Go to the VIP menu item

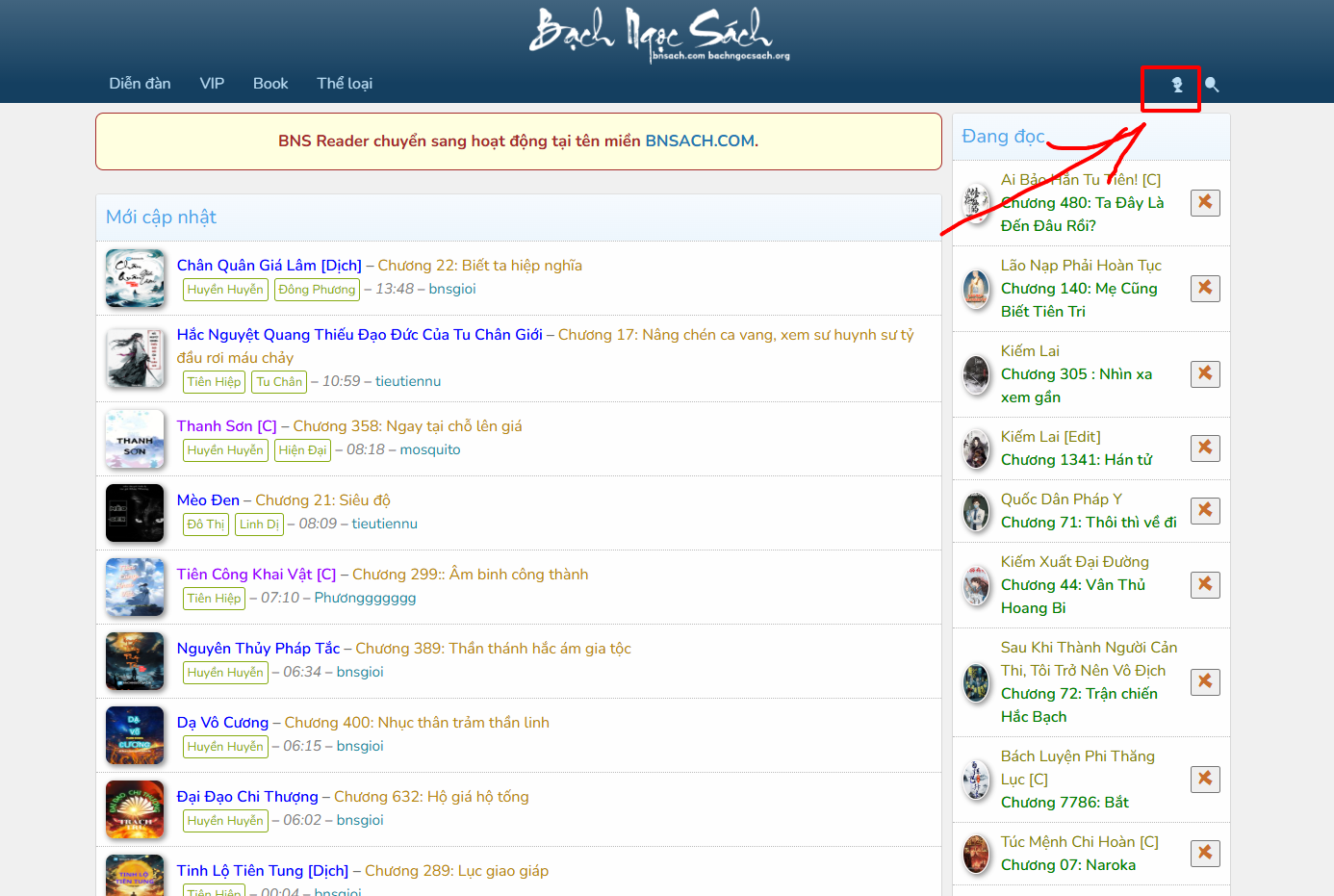(x=212, y=84)
